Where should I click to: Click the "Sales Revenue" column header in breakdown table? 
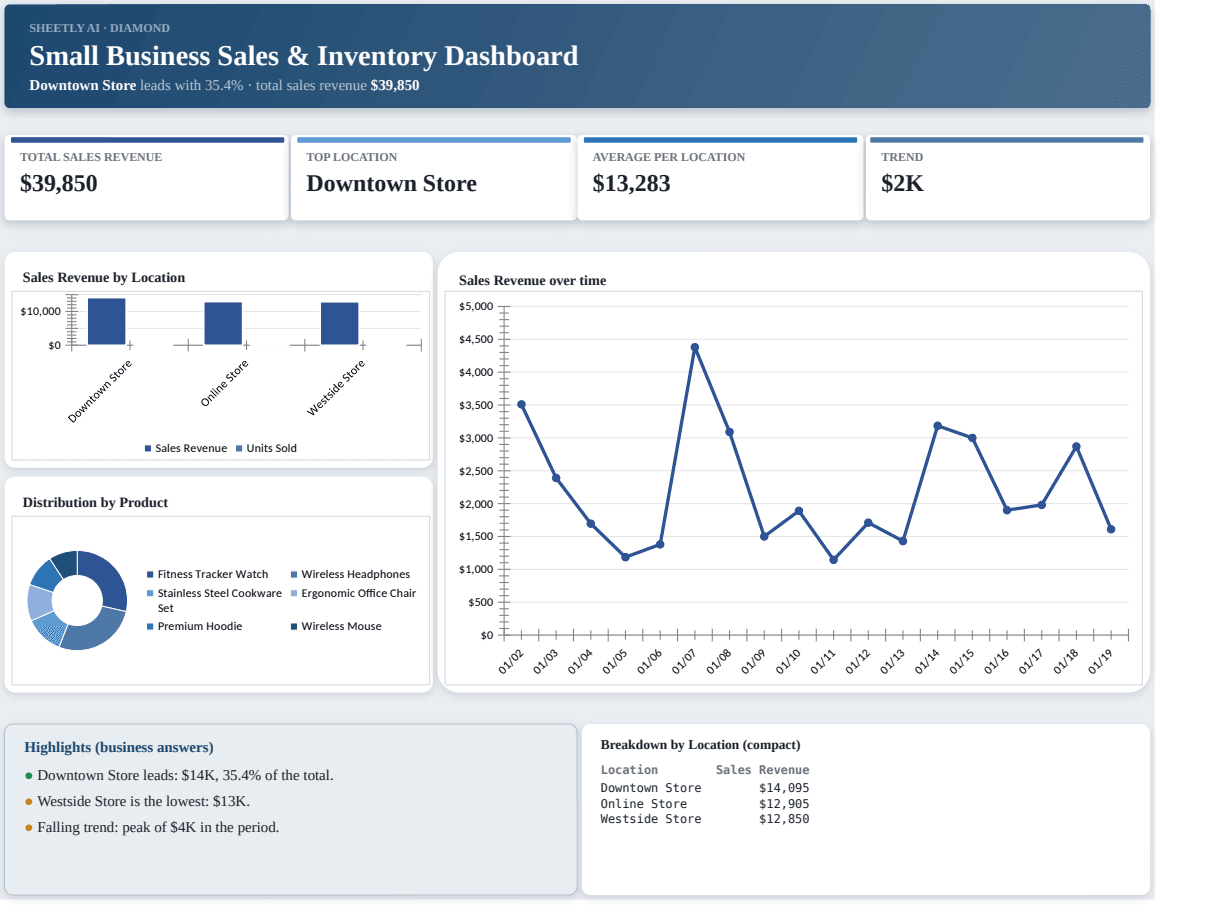762,770
